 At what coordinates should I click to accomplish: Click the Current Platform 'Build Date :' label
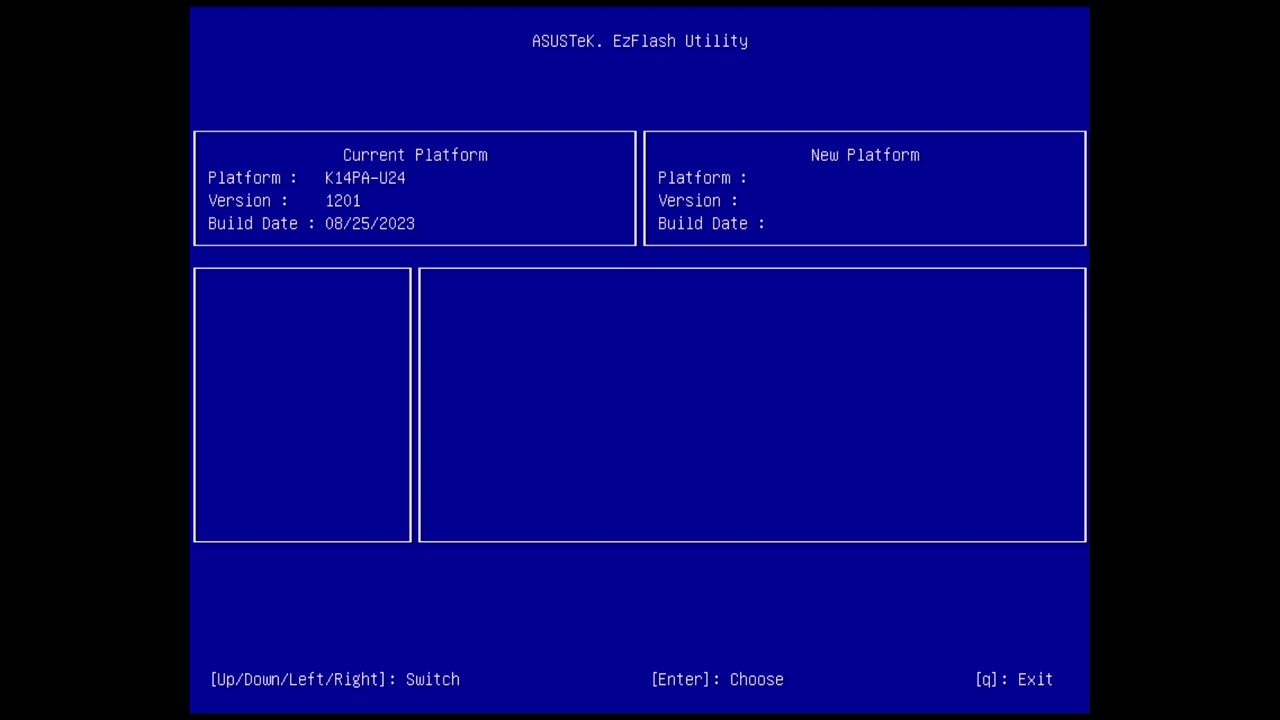[261, 224]
